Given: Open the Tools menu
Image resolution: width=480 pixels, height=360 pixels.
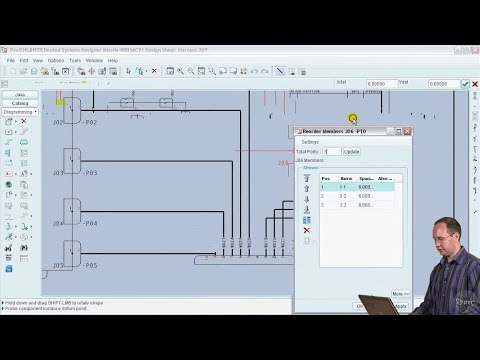Looking at the screenshot, I should (x=75, y=61).
